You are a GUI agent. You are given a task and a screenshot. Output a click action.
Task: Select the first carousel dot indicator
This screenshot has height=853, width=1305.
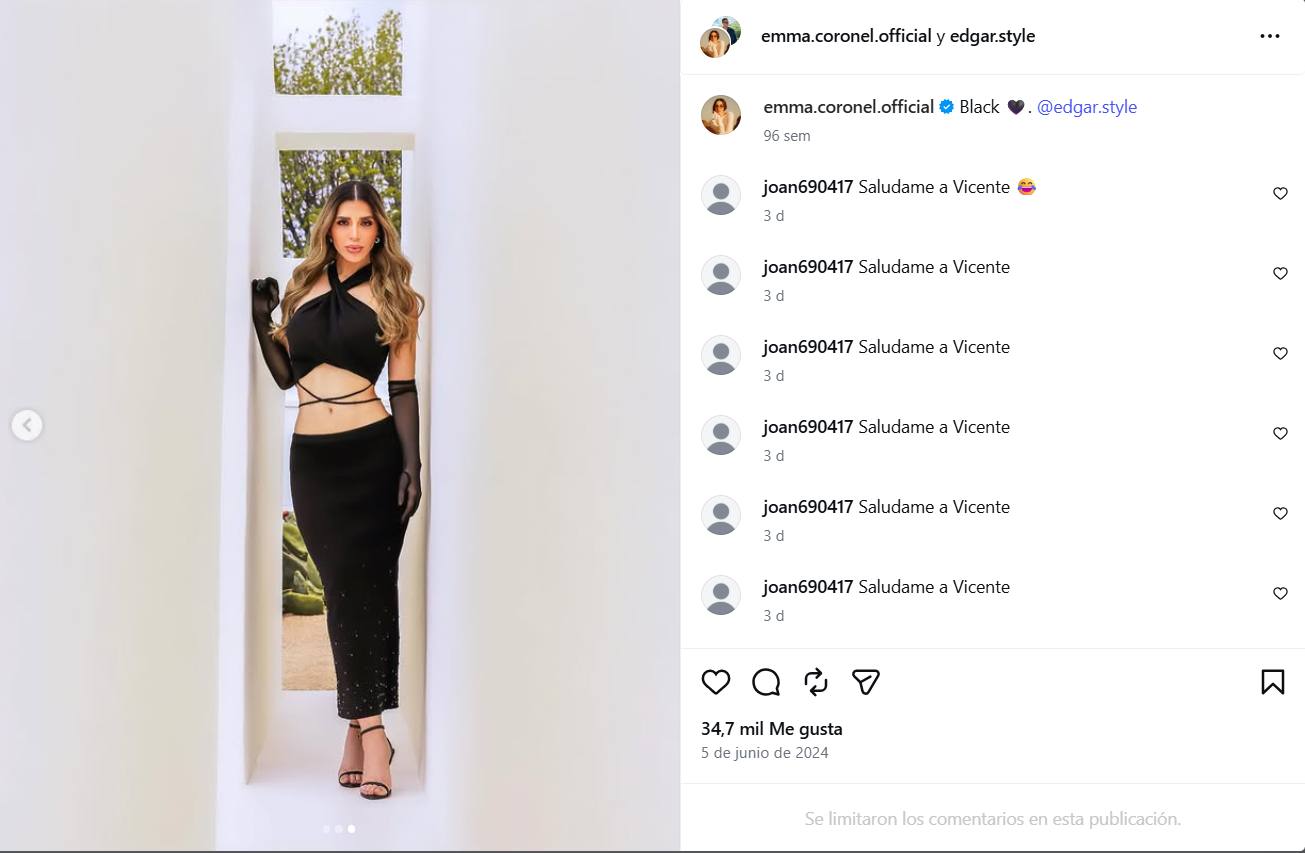click(x=326, y=829)
